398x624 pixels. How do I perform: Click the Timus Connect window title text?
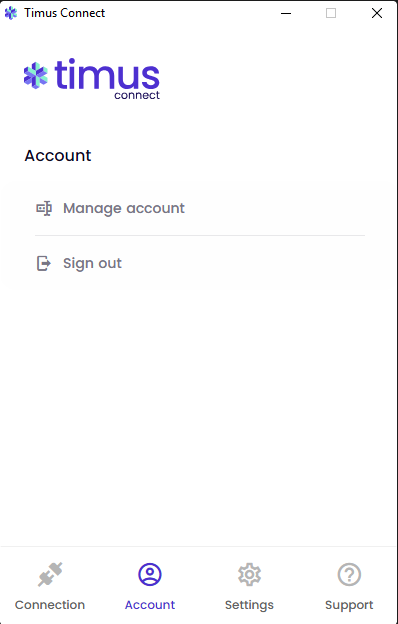coord(64,13)
